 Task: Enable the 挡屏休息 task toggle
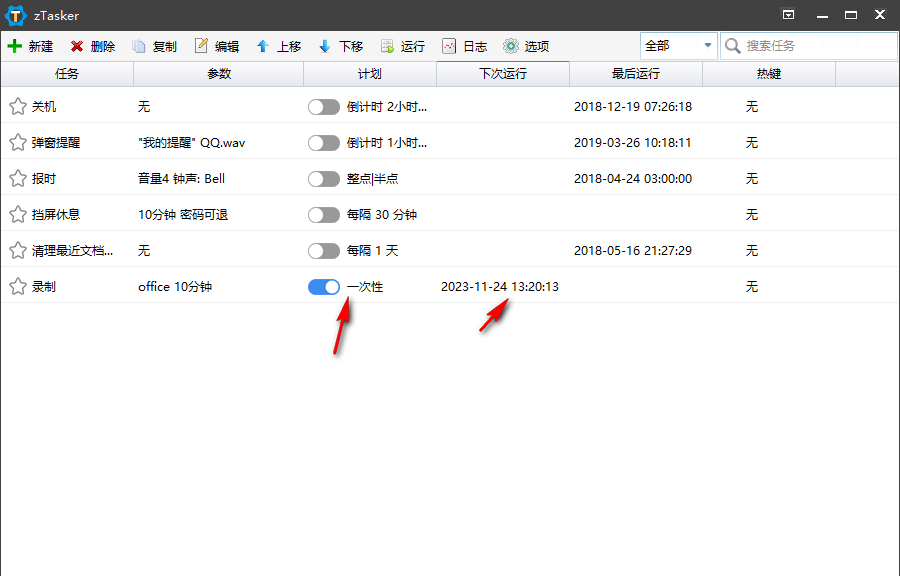[324, 215]
